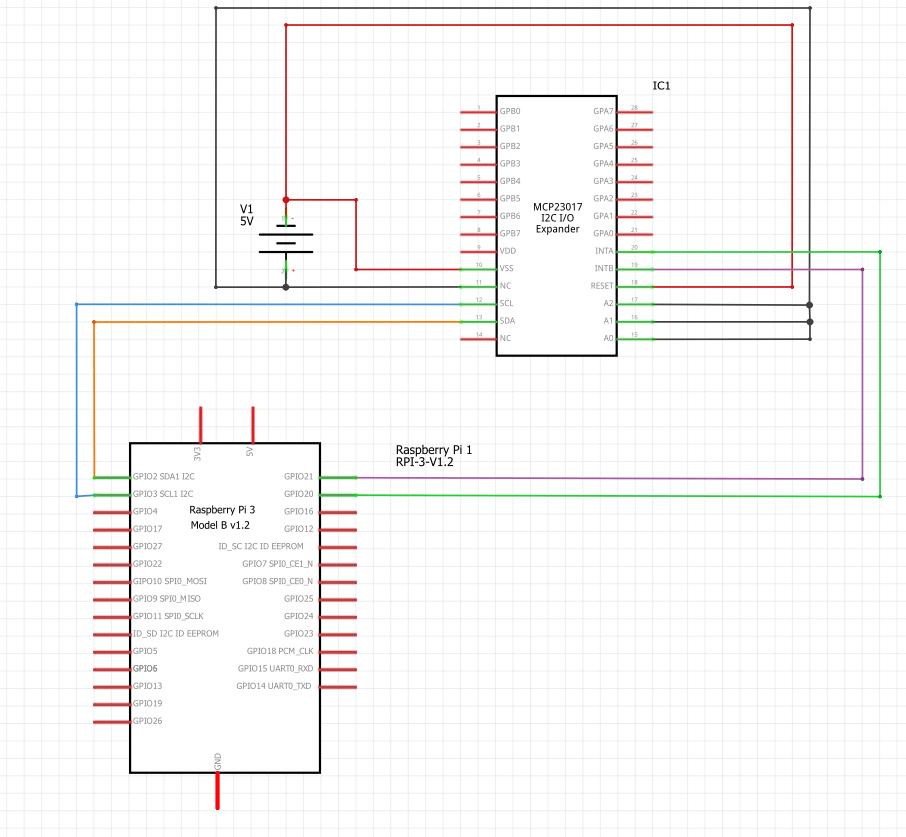Click the RESET pin label
906x837 pixels.
(x=602, y=286)
